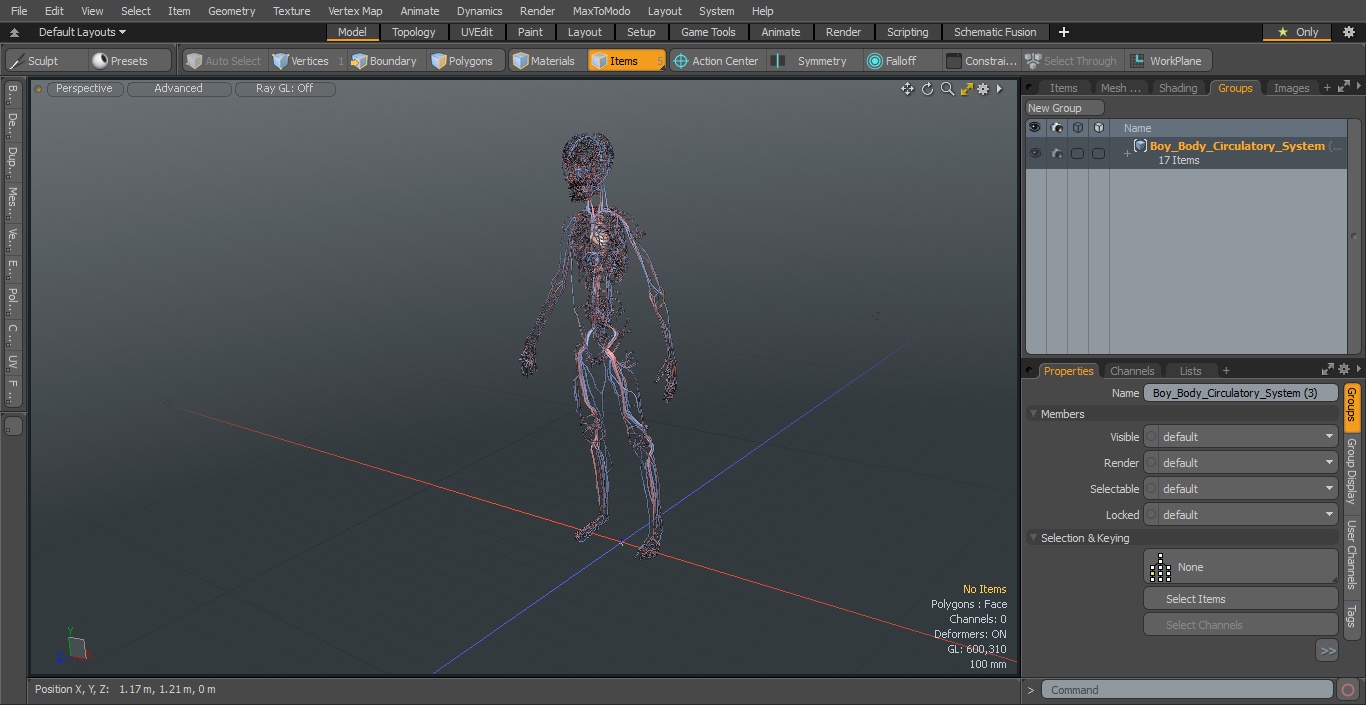Click the viewport pan/move icon

pyautogui.click(x=907, y=89)
